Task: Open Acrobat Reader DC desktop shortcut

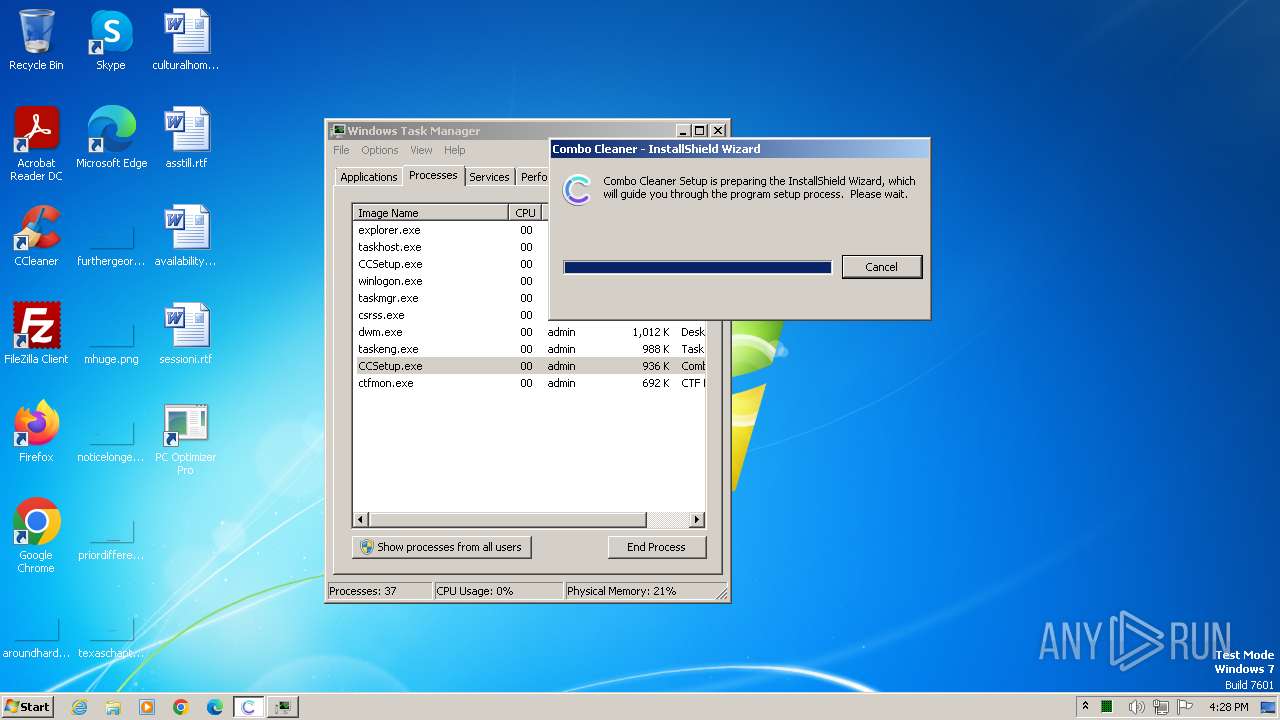Action: 36,143
